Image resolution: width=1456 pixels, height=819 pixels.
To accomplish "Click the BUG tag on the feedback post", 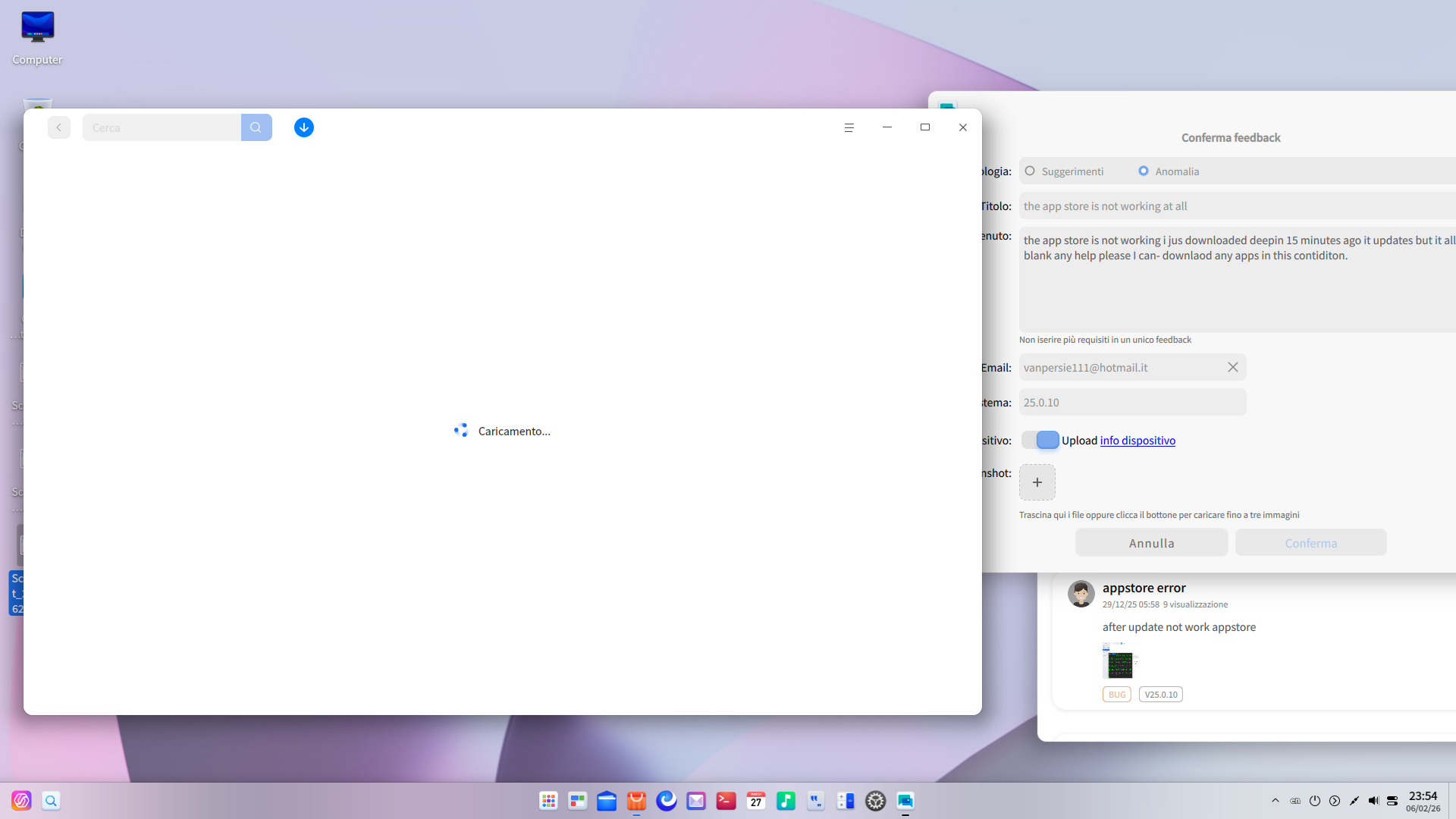I will click(x=1116, y=694).
